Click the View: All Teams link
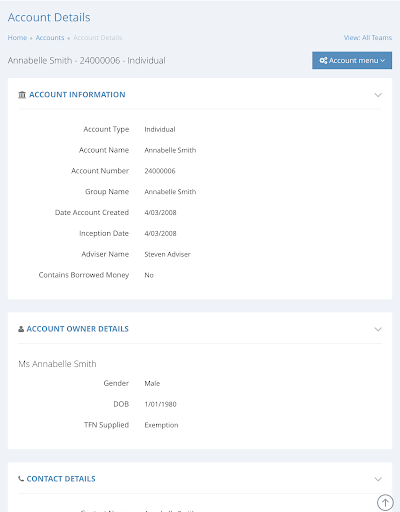Screen dimensions: 400x512 [368, 38]
